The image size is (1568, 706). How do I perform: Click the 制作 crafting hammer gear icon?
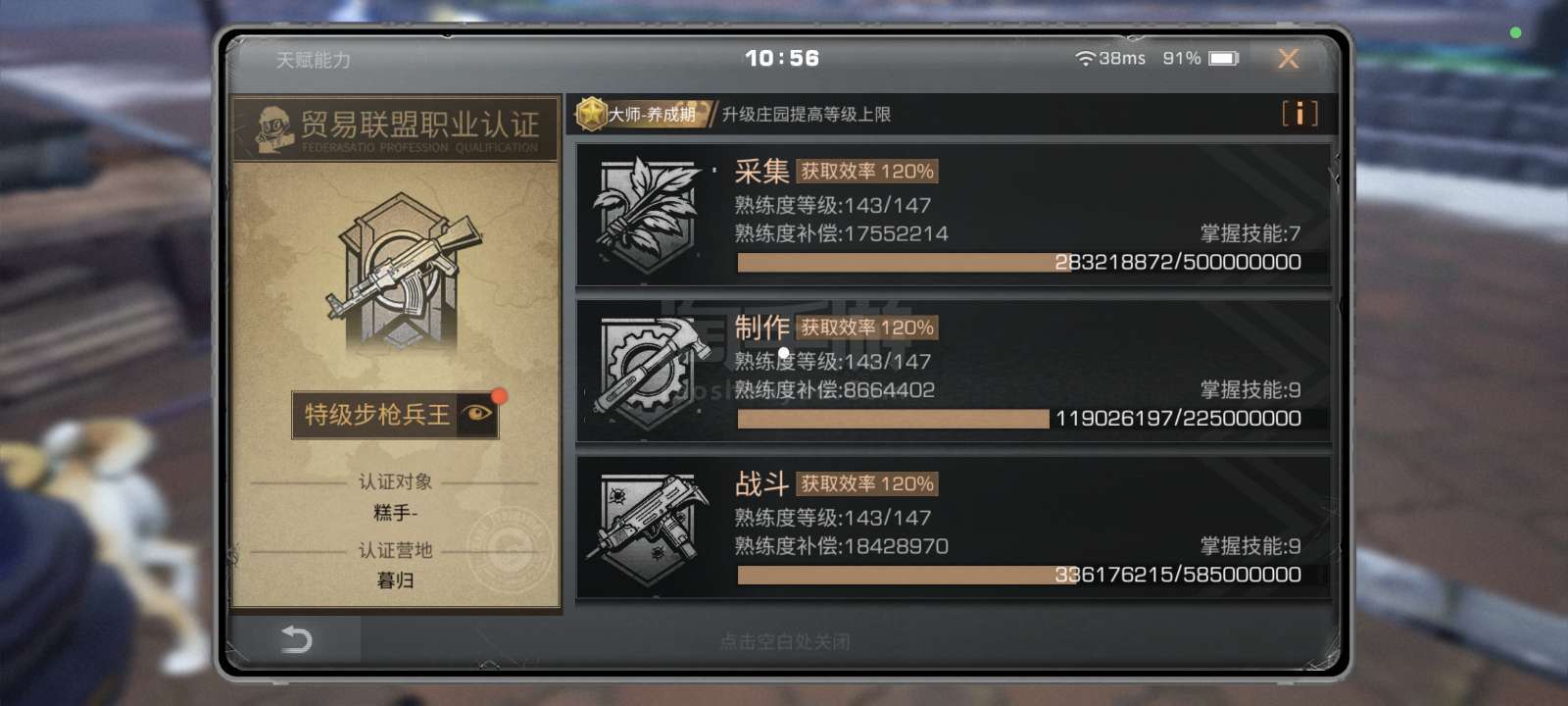(648, 371)
